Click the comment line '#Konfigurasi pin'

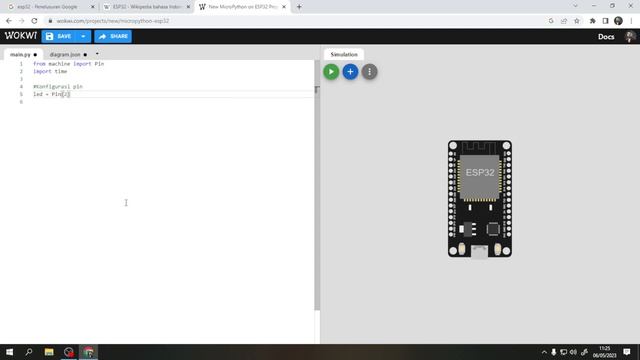click(58, 87)
